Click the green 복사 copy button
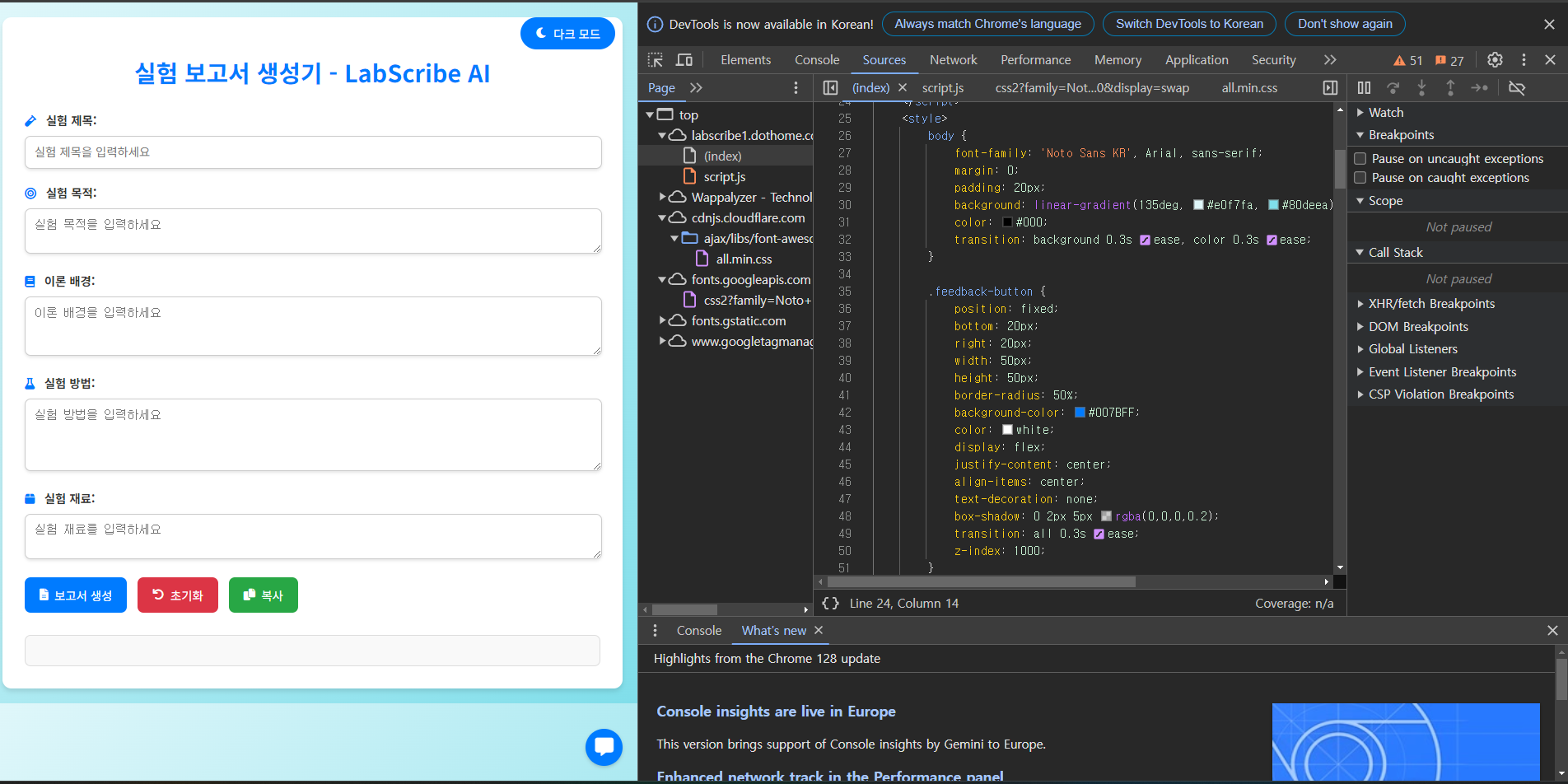The image size is (1568, 784). tap(264, 595)
